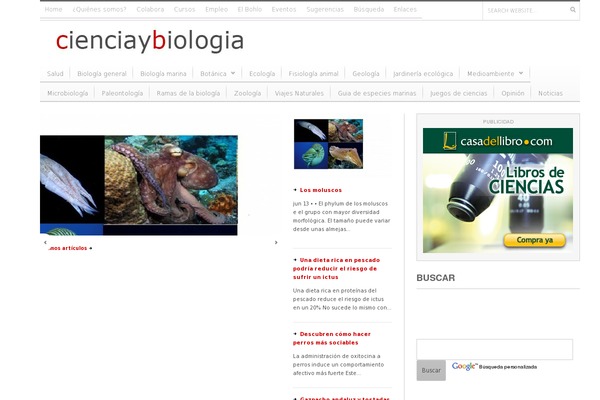Open the perros más sociables article
This screenshot has height=400, width=600.
coord(332,338)
